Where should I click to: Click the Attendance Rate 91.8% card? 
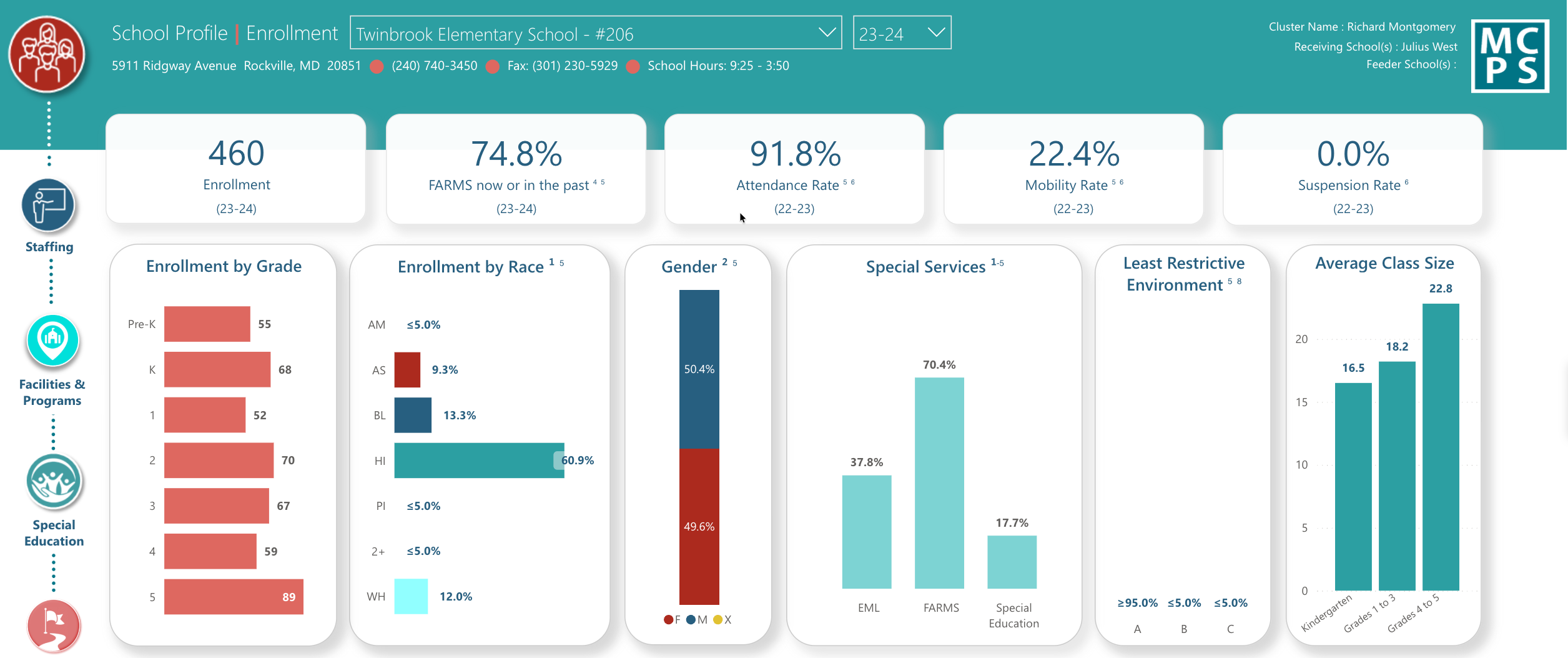(x=794, y=169)
